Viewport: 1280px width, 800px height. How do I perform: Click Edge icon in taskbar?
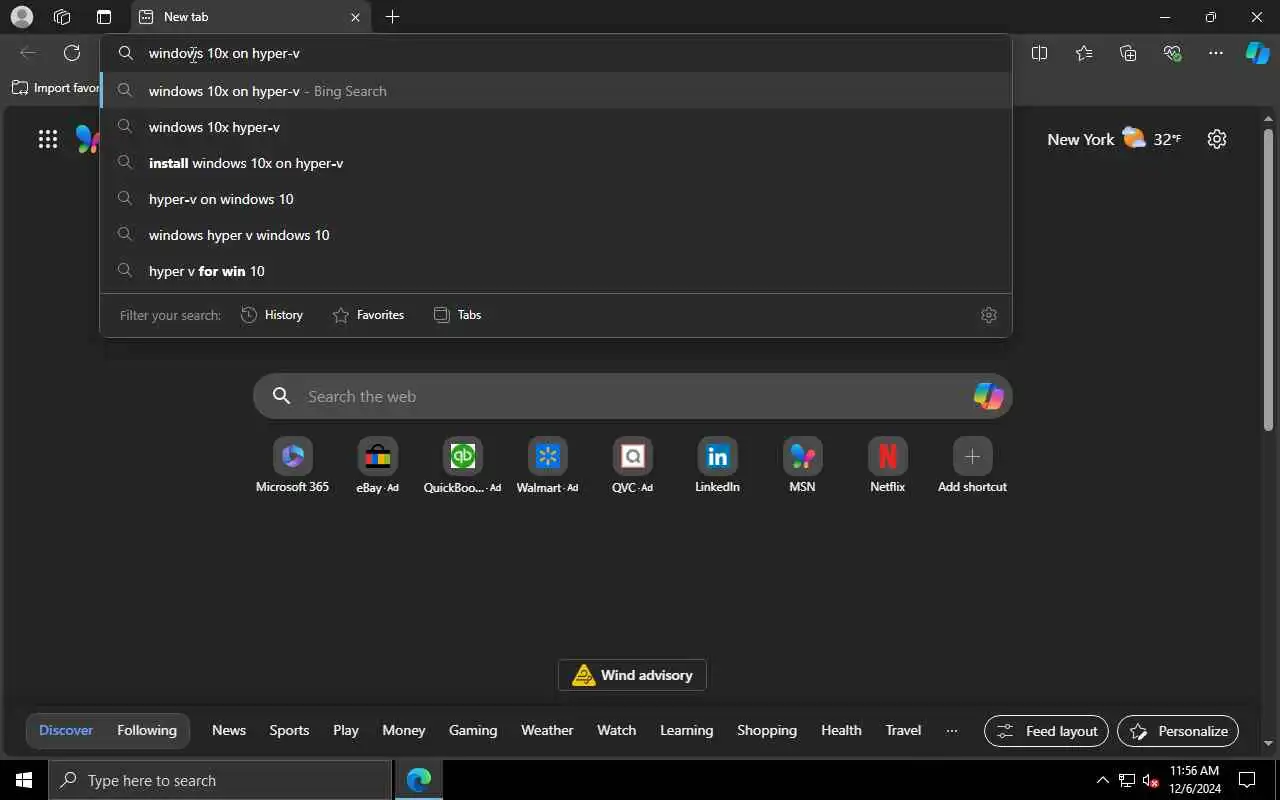coord(419,780)
